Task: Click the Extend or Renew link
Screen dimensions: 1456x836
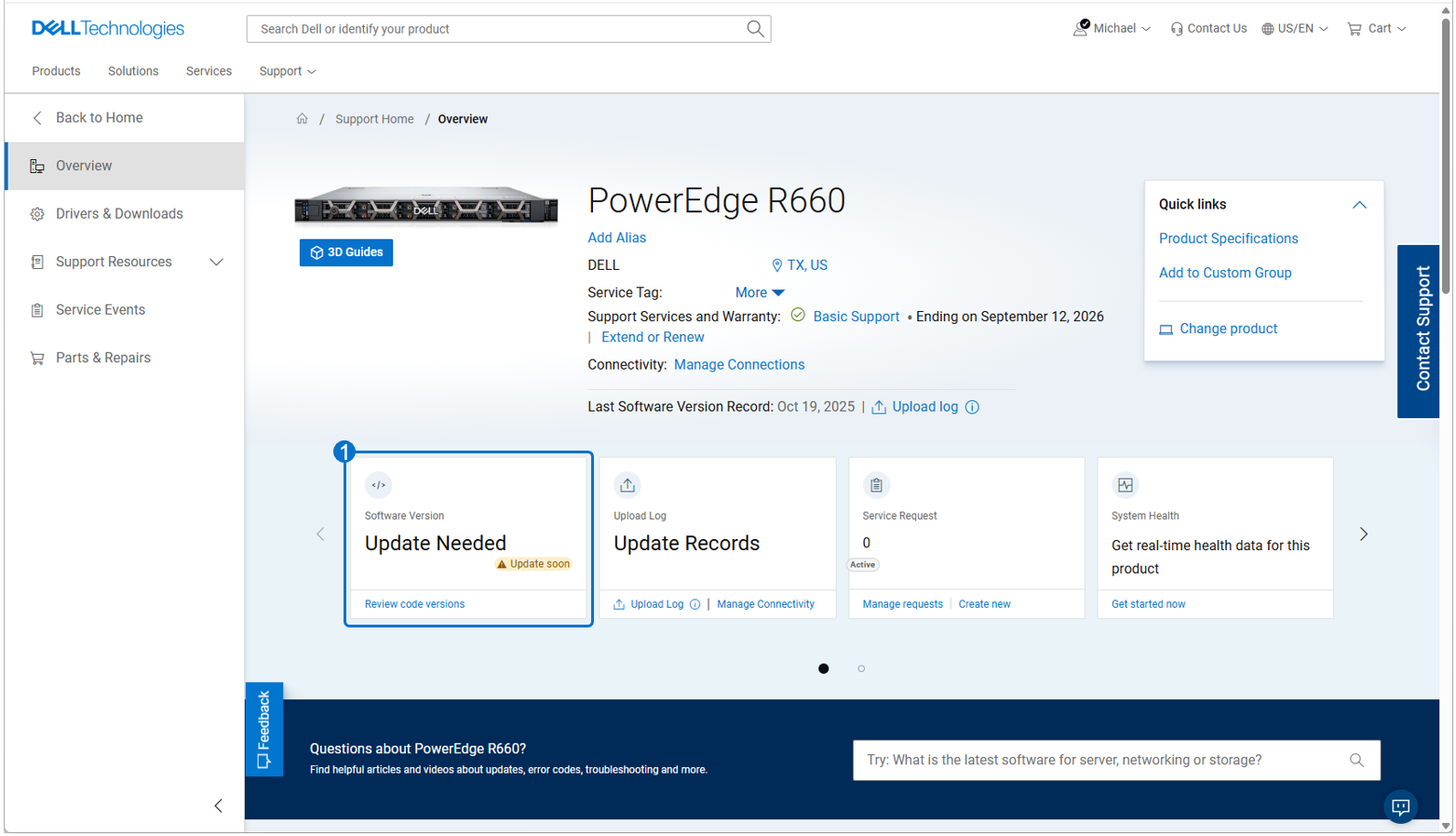Action: coord(652,336)
